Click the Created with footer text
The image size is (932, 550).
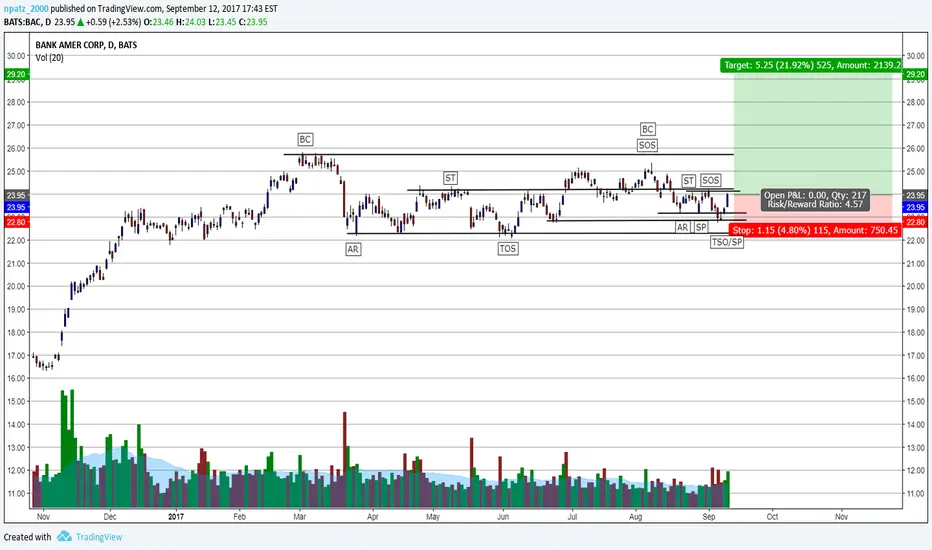point(27,537)
